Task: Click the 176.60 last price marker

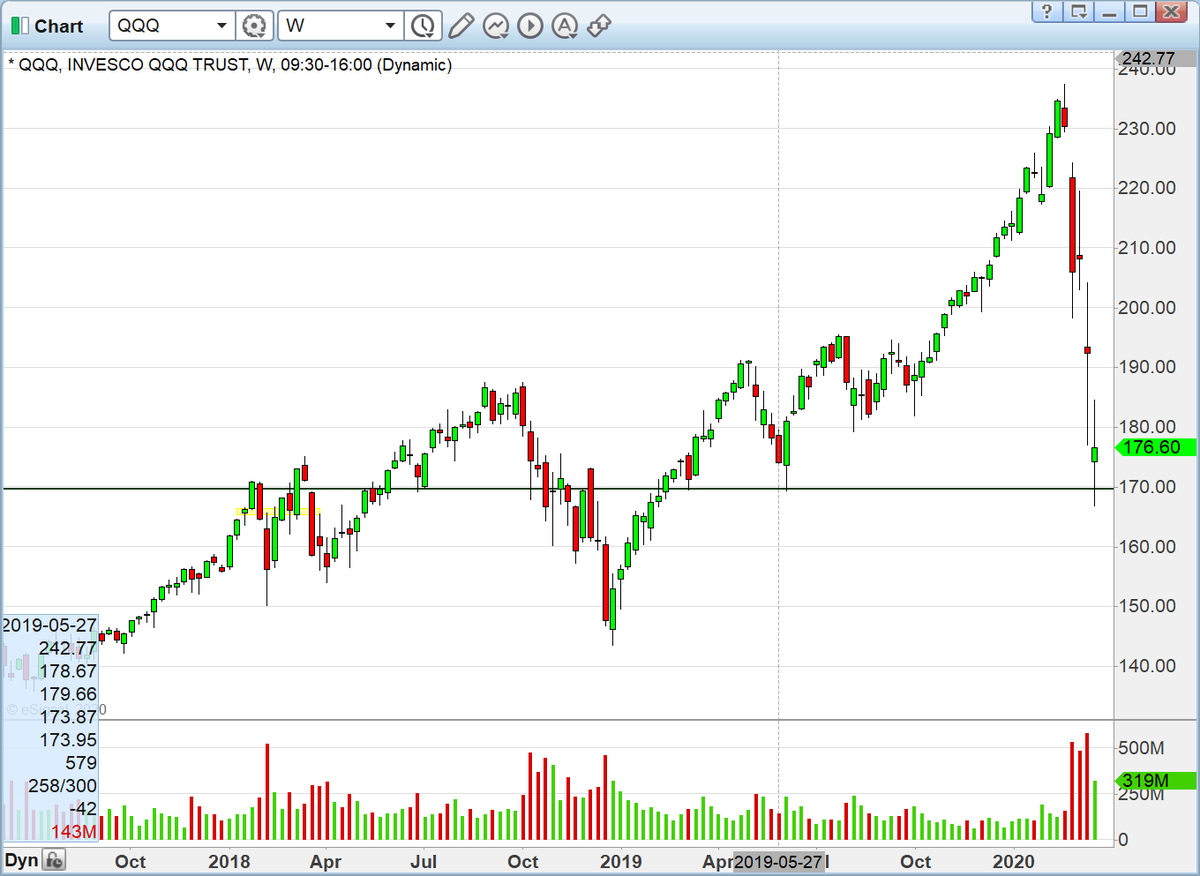Action: click(1153, 448)
